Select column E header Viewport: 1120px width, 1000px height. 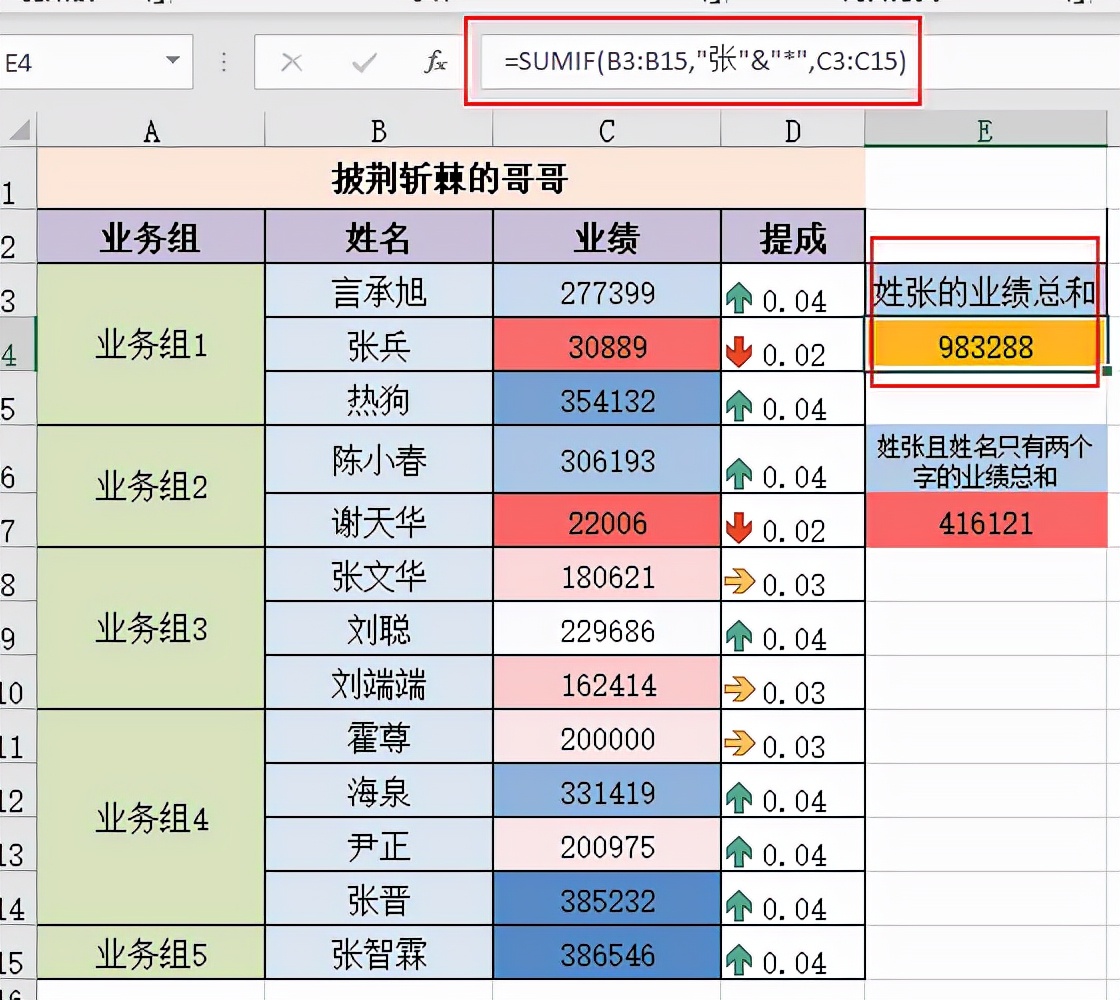click(x=986, y=129)
